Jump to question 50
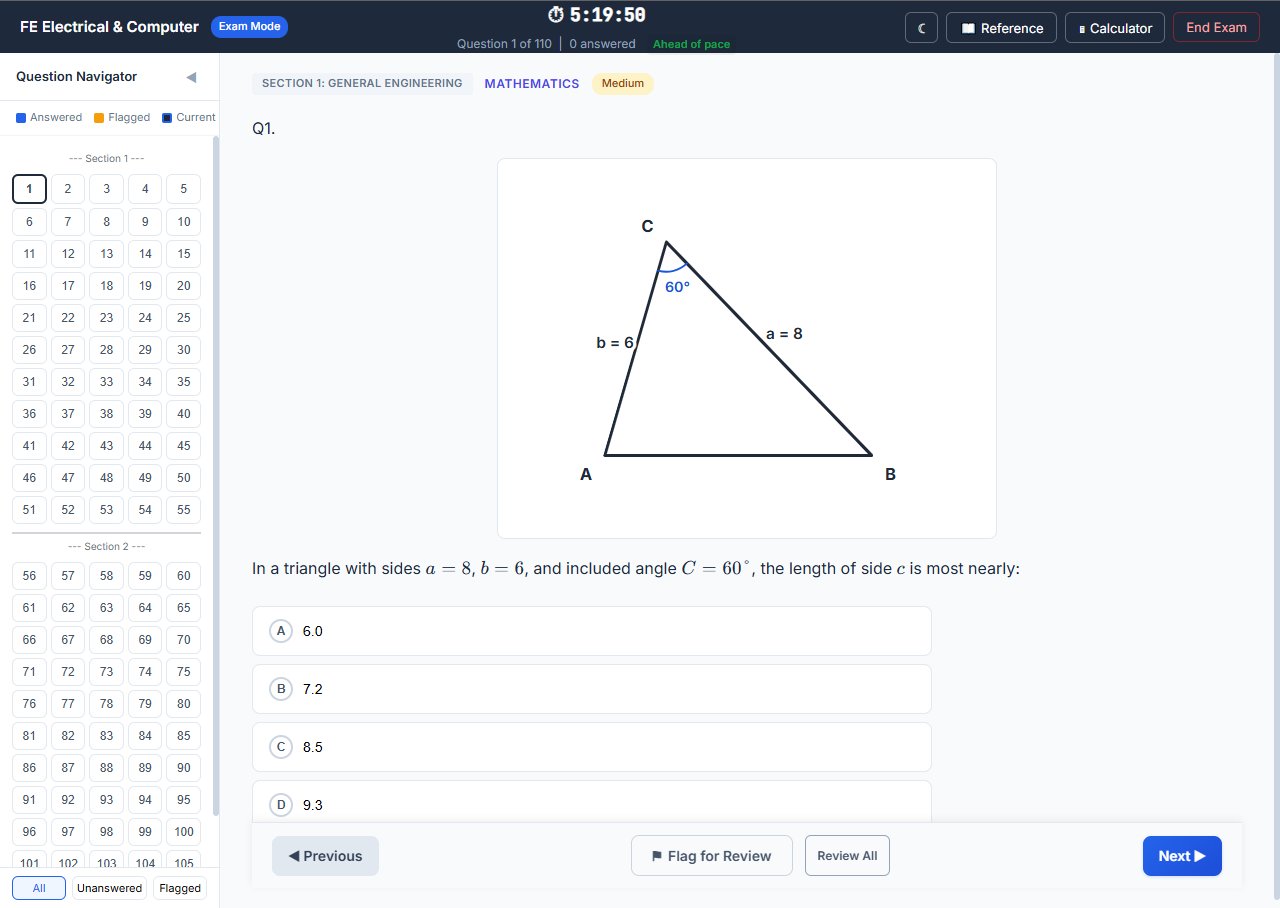 click(184, 478)
